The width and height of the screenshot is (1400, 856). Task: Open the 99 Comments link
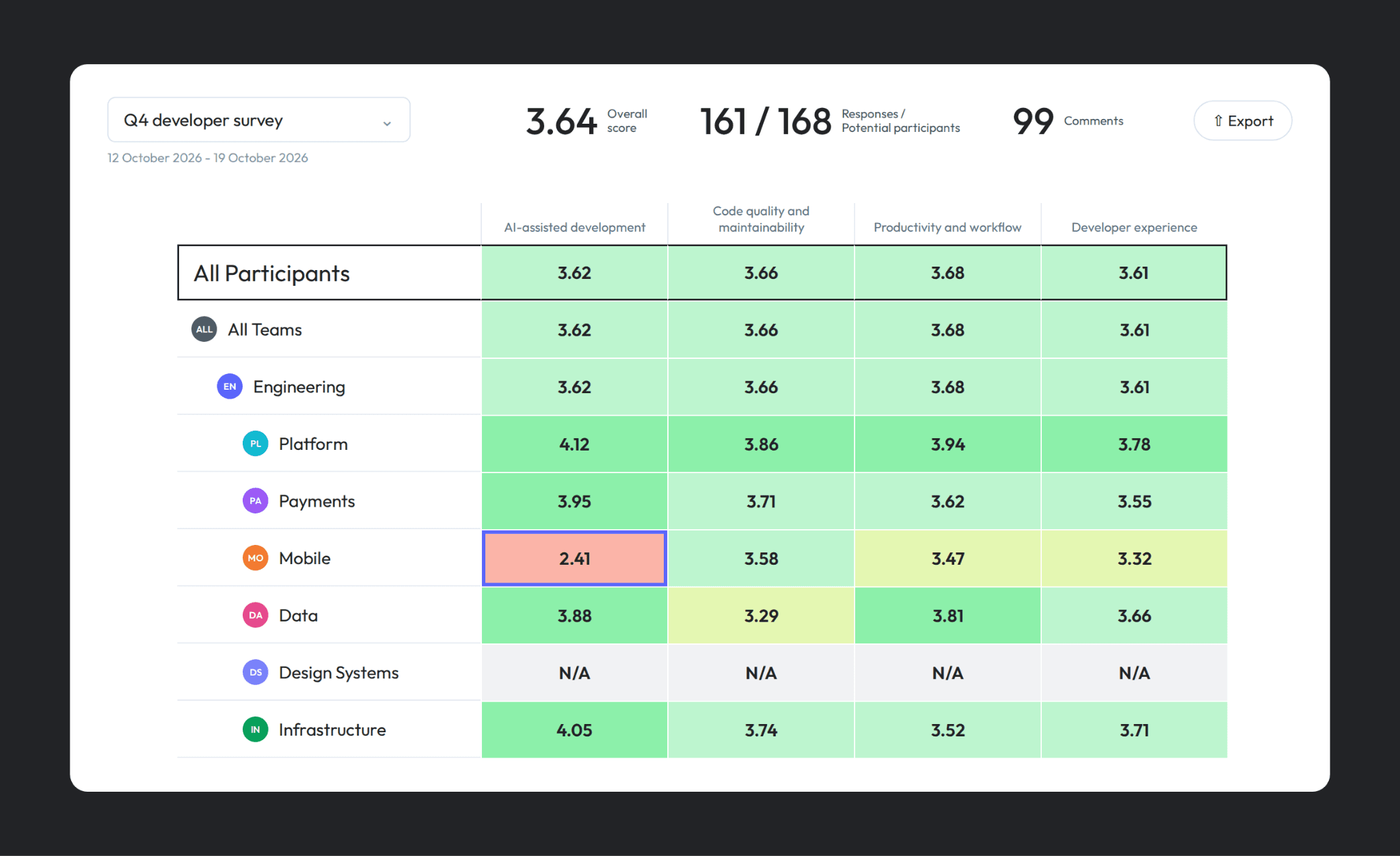[1068, 121]
